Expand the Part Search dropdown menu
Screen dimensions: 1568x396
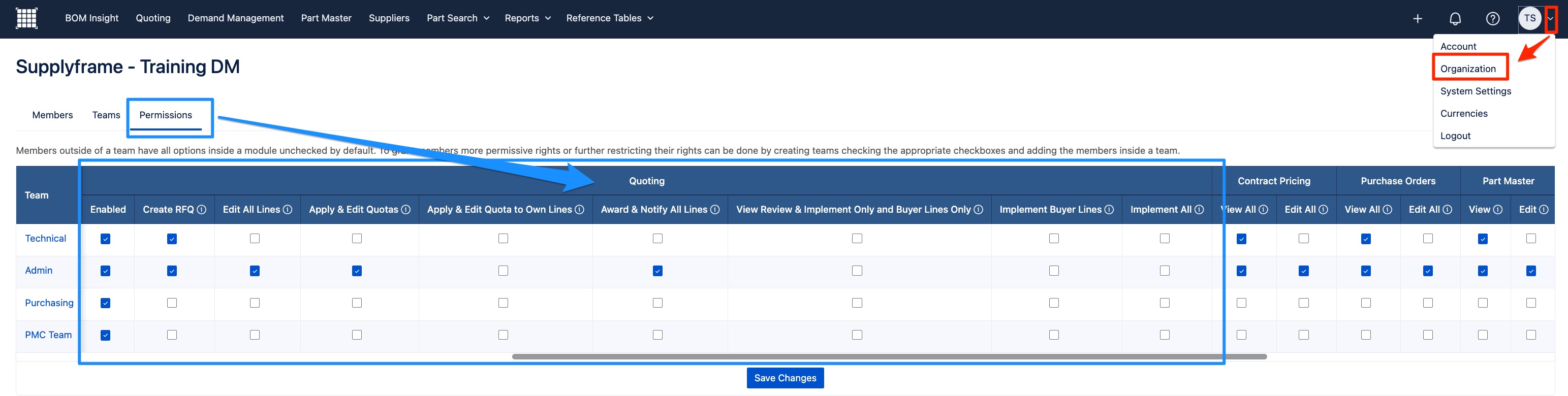[458, 18]
